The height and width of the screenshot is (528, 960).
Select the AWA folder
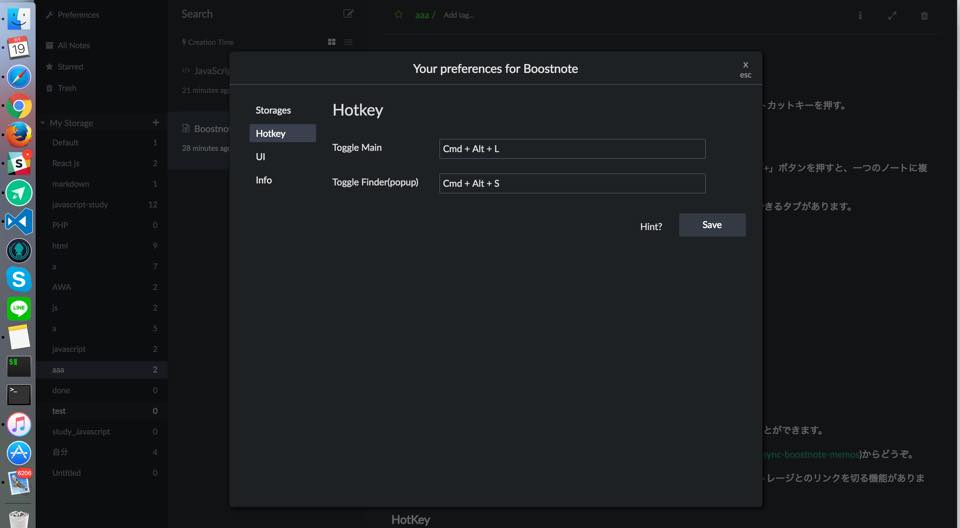click(102, 287)
